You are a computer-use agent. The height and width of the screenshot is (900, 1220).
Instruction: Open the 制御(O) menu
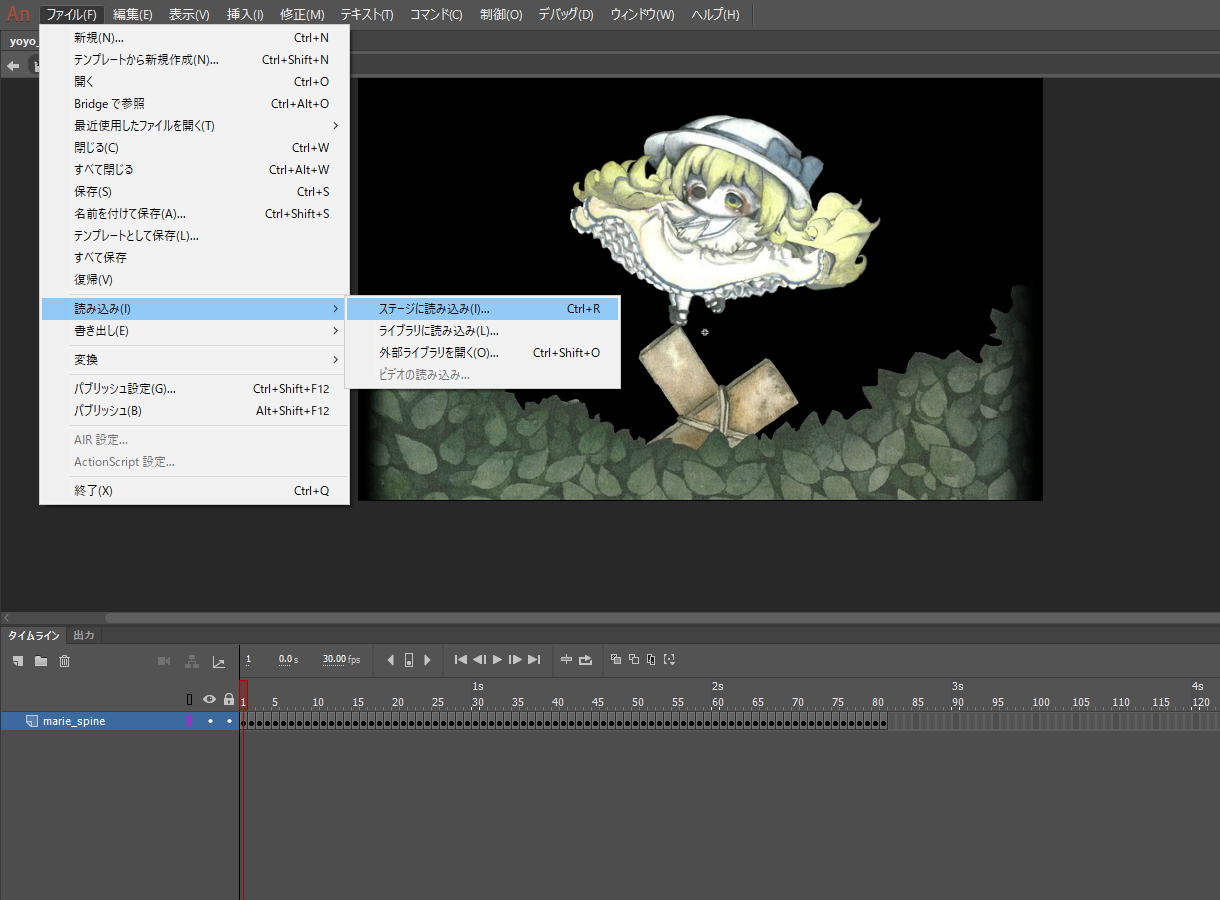[501, 15]
